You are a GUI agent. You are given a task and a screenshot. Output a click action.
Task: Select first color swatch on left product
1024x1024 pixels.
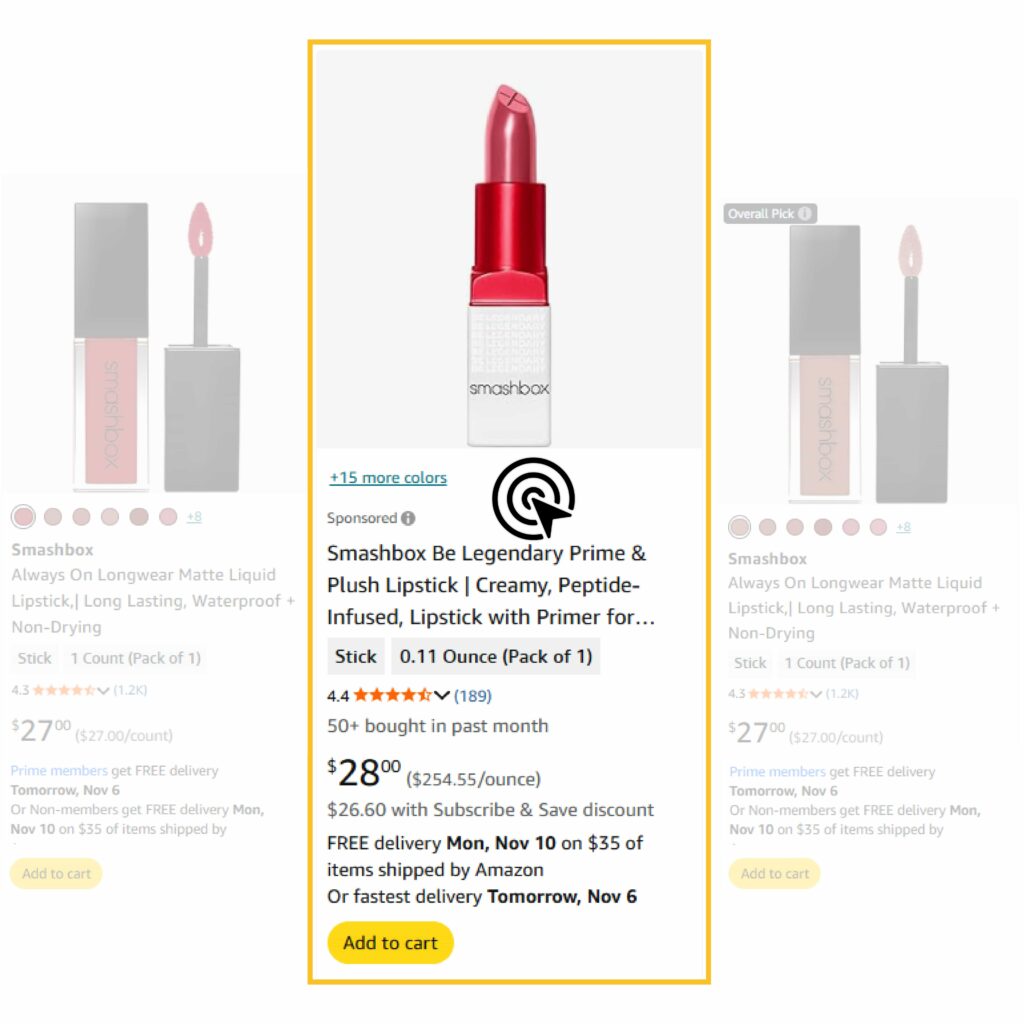24,517
